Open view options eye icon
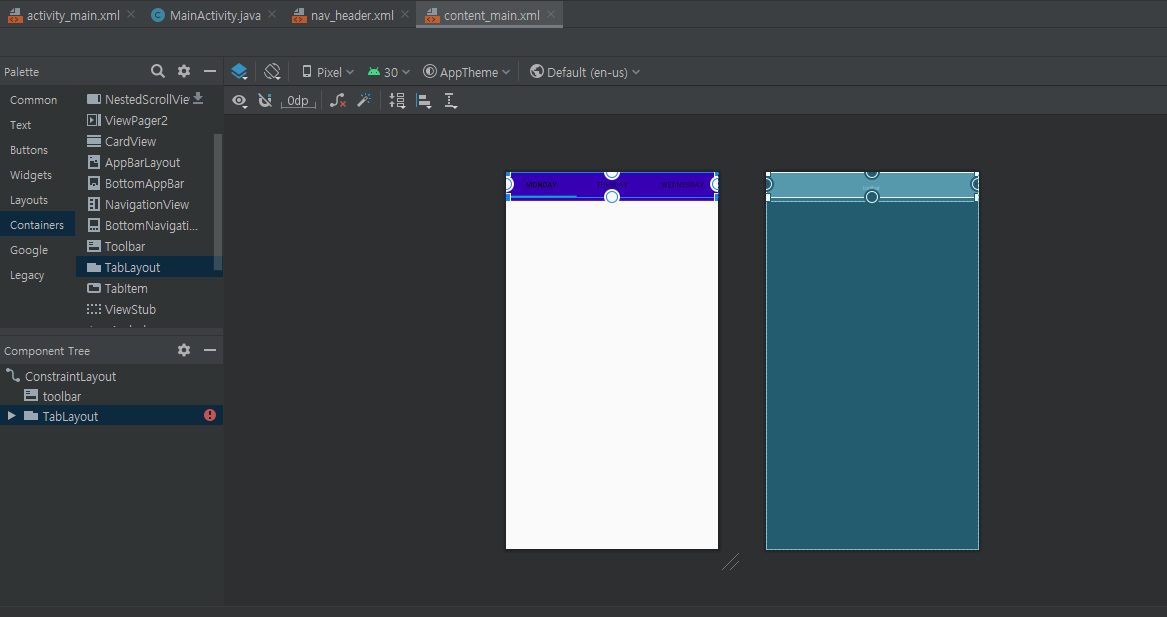Screen dimensions: 1167x617 pos(239,100)
